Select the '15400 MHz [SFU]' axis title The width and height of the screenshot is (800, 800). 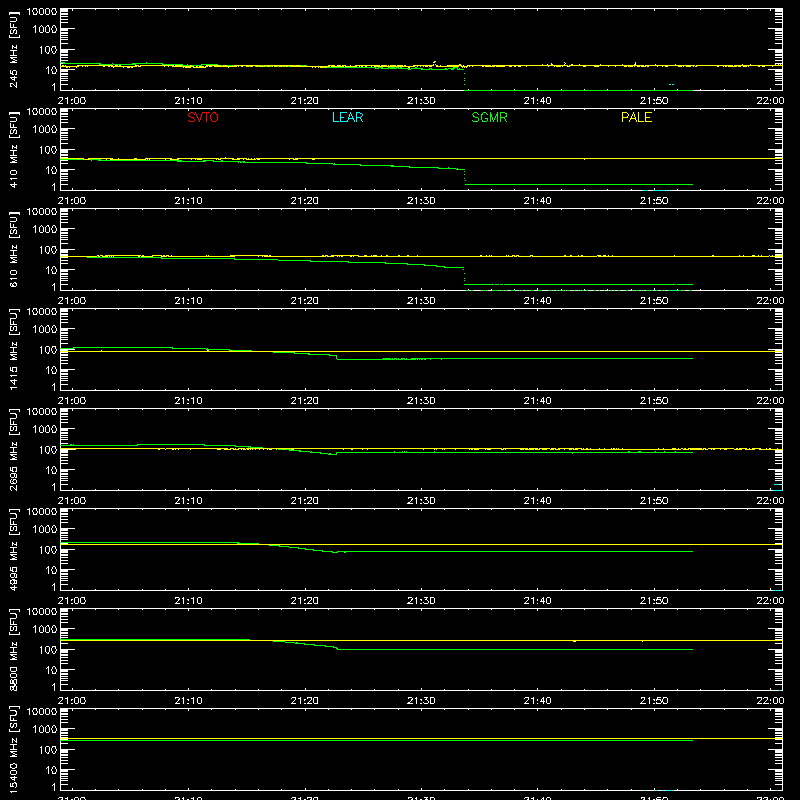point(14,749)
